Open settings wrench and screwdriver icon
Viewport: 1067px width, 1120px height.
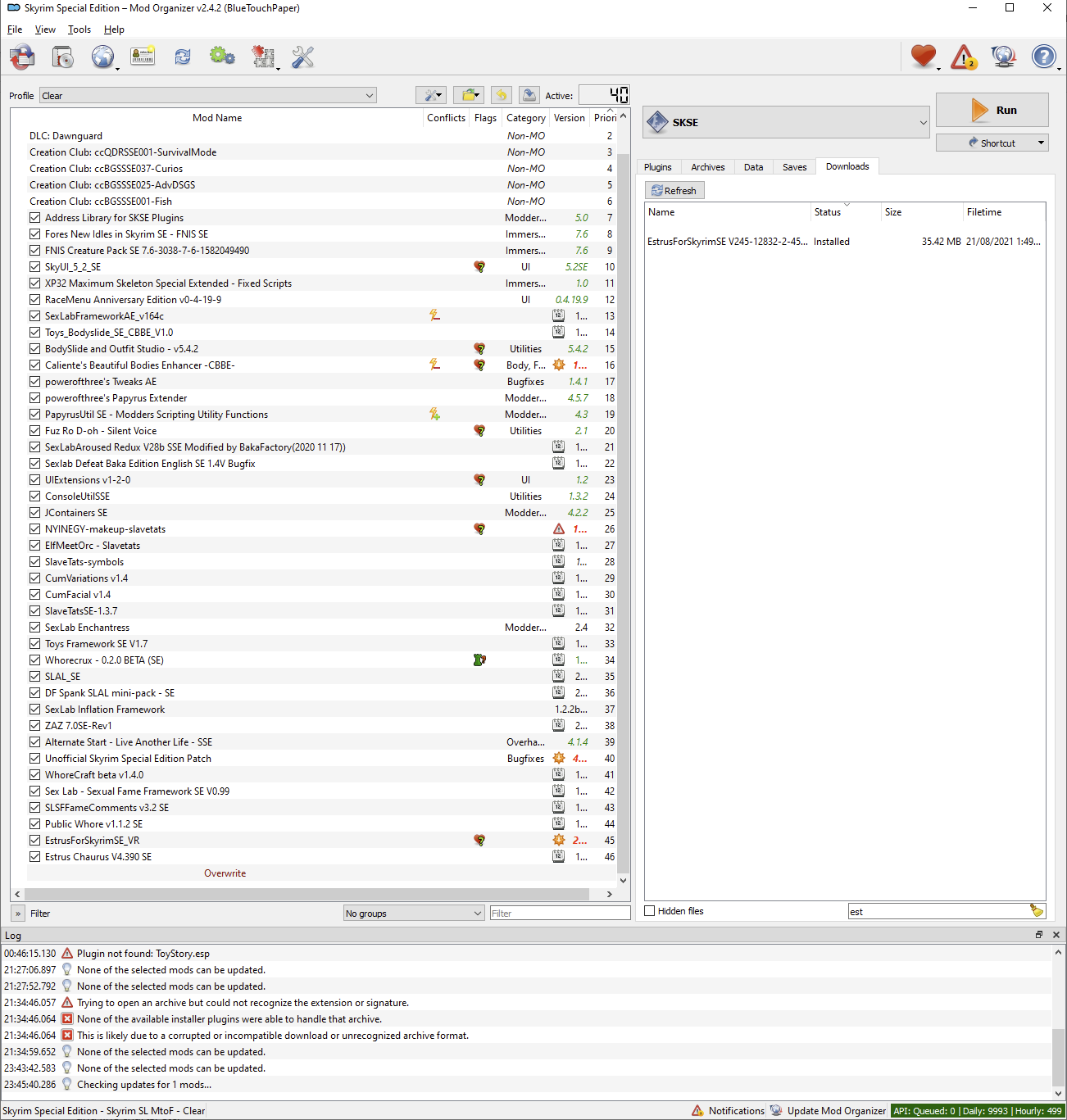pyautogui.click(x=302, y=57)
